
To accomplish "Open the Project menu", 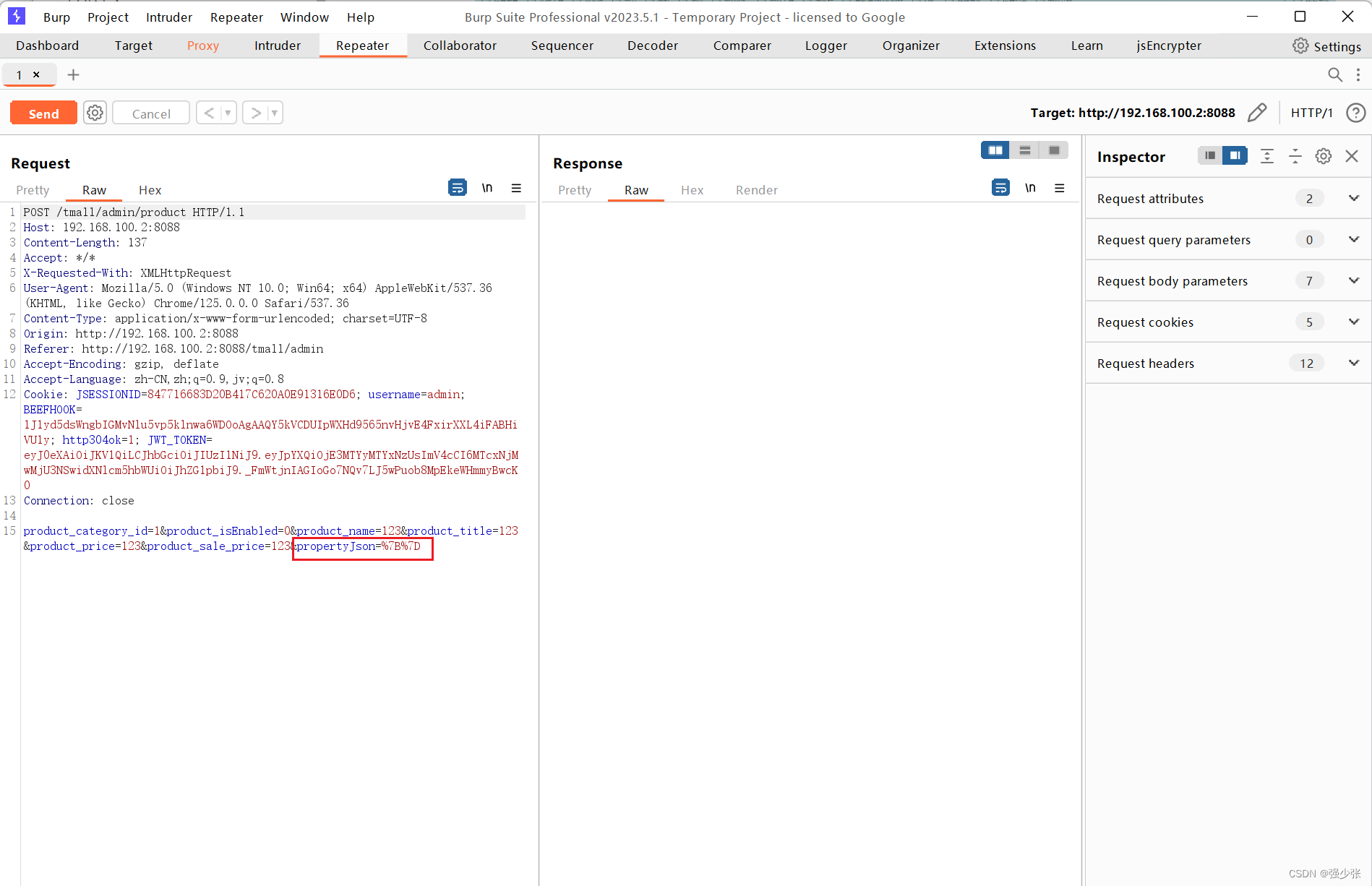I will click(108, 17).
